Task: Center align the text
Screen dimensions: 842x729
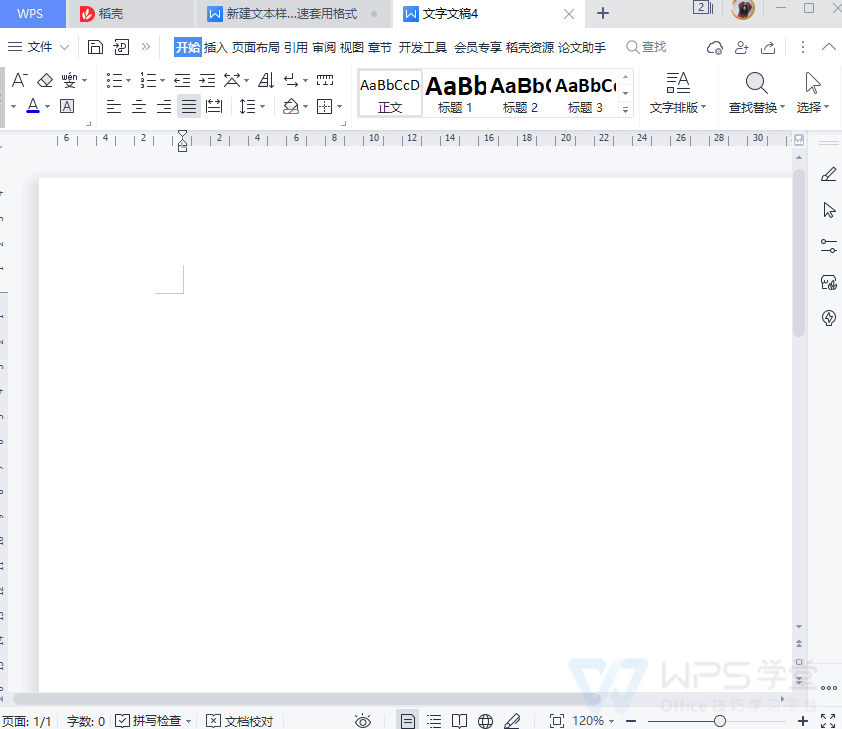Action: coord(139,106)
